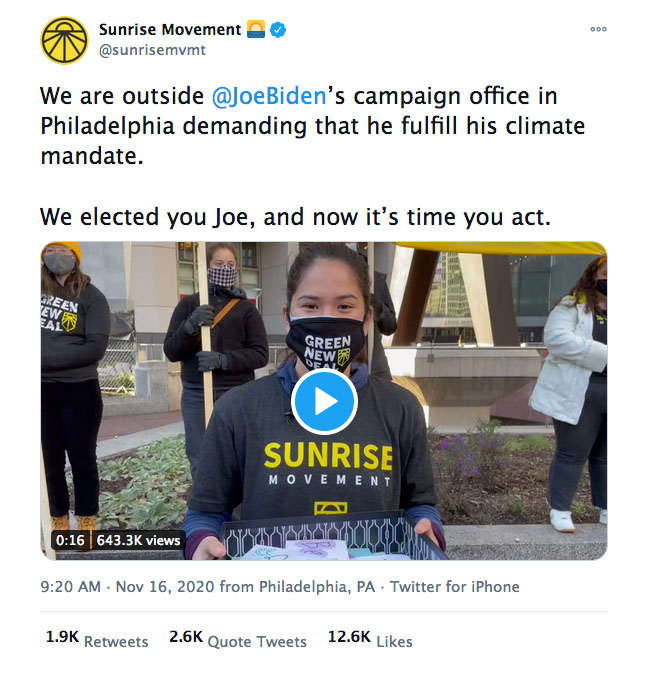Open the three-dot tweet options menu

pos(598,29)
